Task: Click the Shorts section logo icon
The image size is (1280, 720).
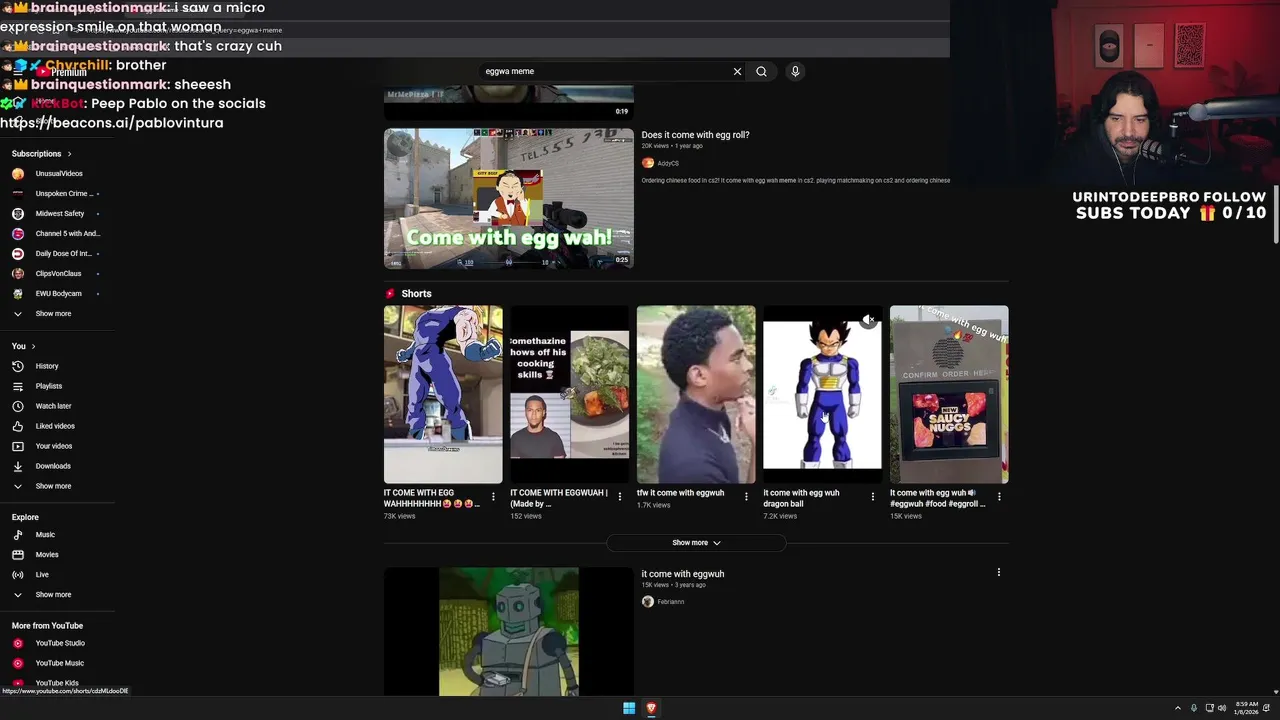Action: [x=390, y=294]
